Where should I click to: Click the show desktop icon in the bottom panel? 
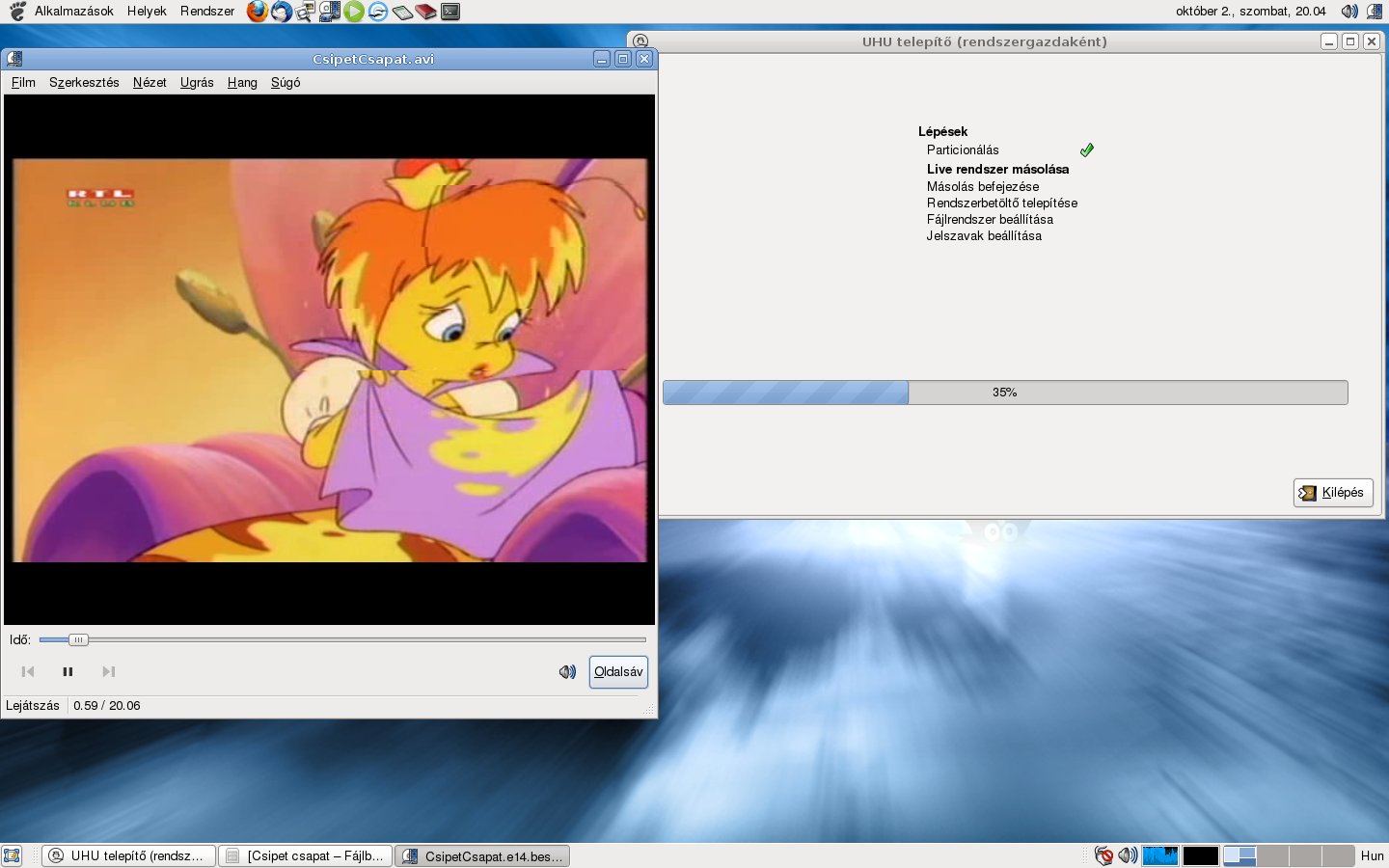click(x=12, y=855)
